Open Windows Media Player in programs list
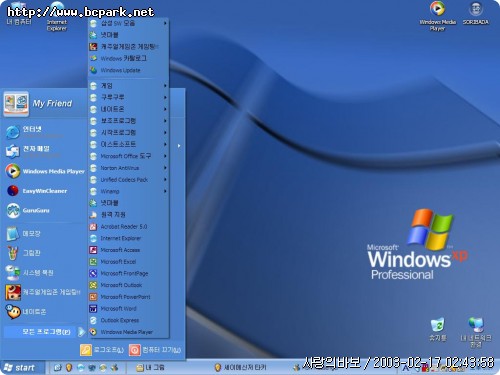Viewport: 500px width, 375px height. 128,332
